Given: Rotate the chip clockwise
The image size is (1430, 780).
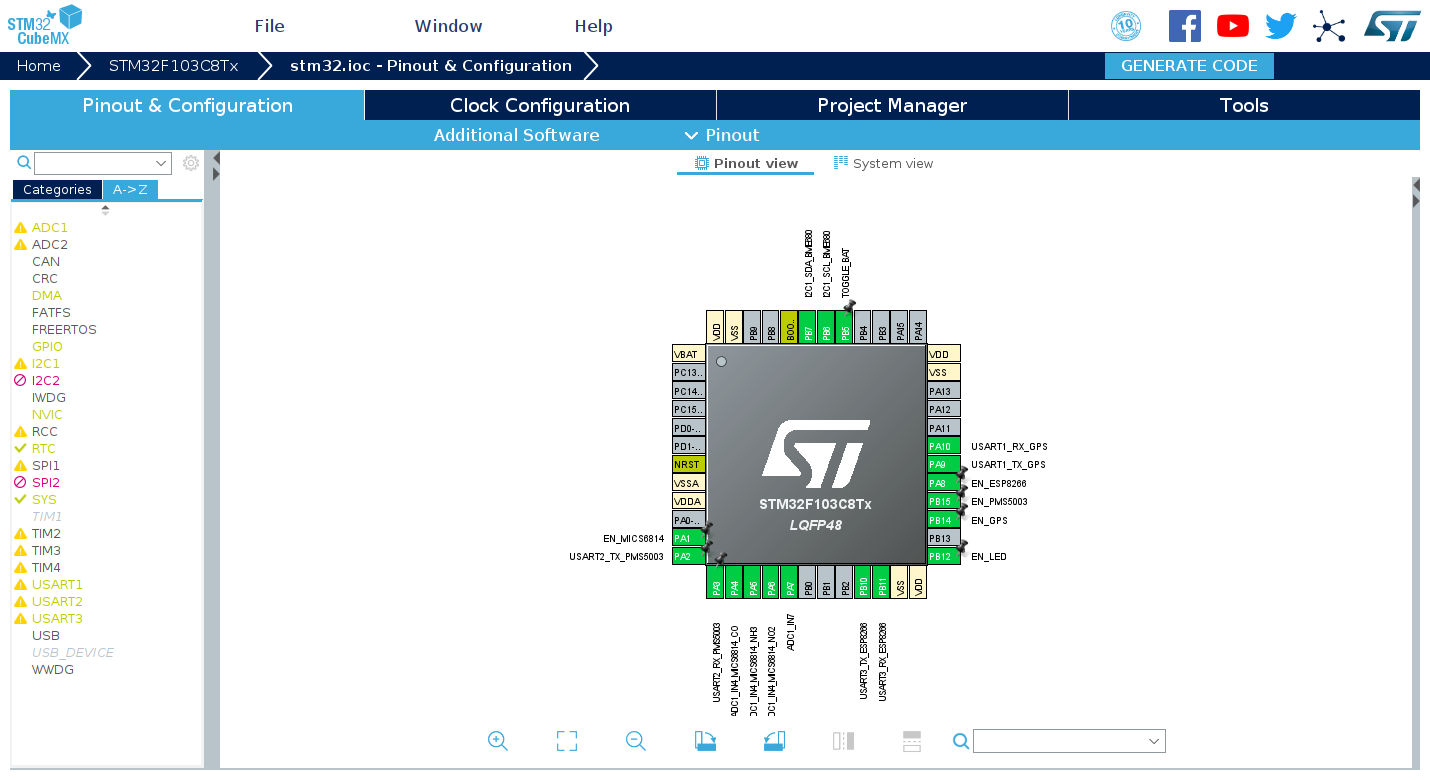Looking at the screenshot, I should coord(706,741).
